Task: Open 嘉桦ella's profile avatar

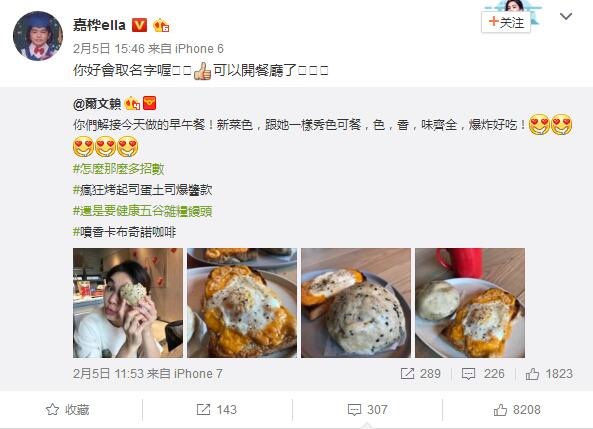Action: point(38,36)
